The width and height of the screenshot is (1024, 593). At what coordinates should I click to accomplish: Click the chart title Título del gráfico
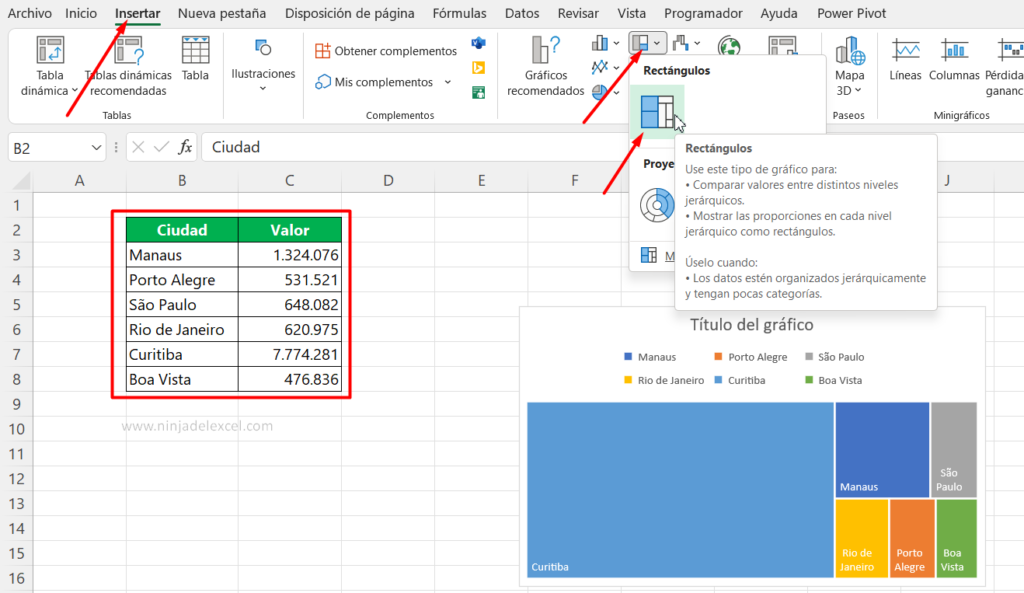pyautogui.click(x=753, y=324)
